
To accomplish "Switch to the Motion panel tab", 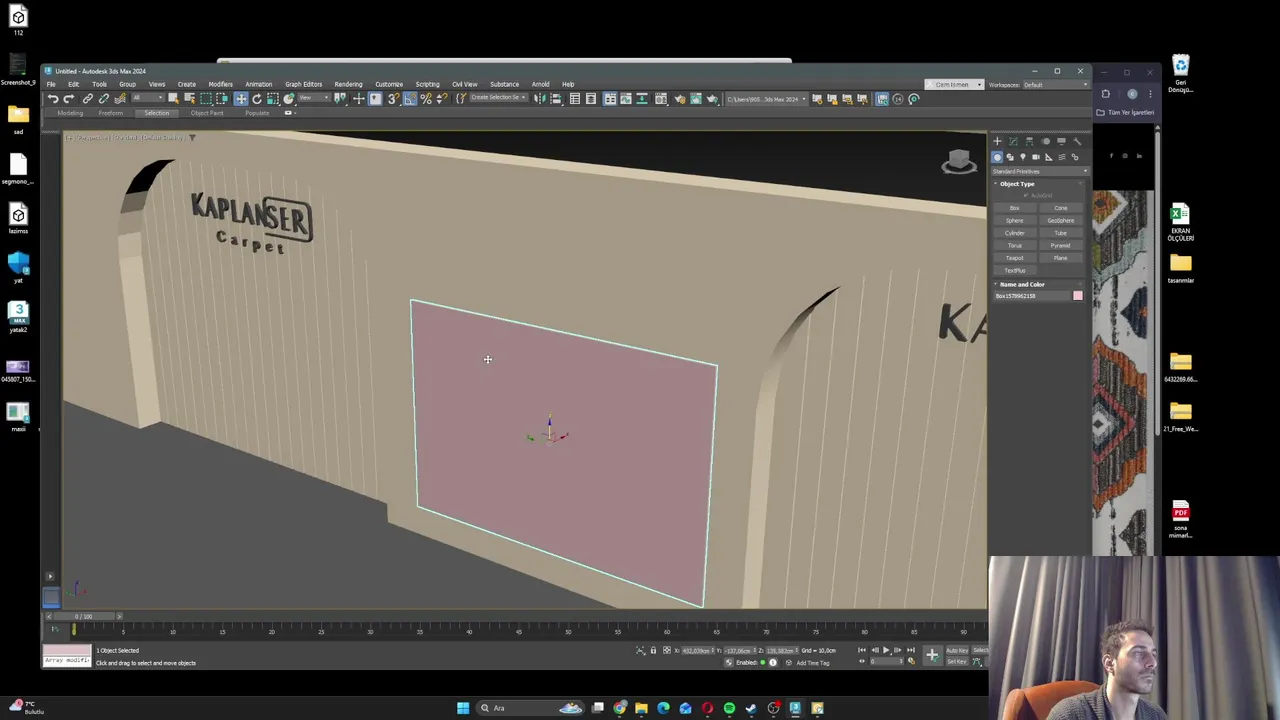I will tap(1045, 141).
